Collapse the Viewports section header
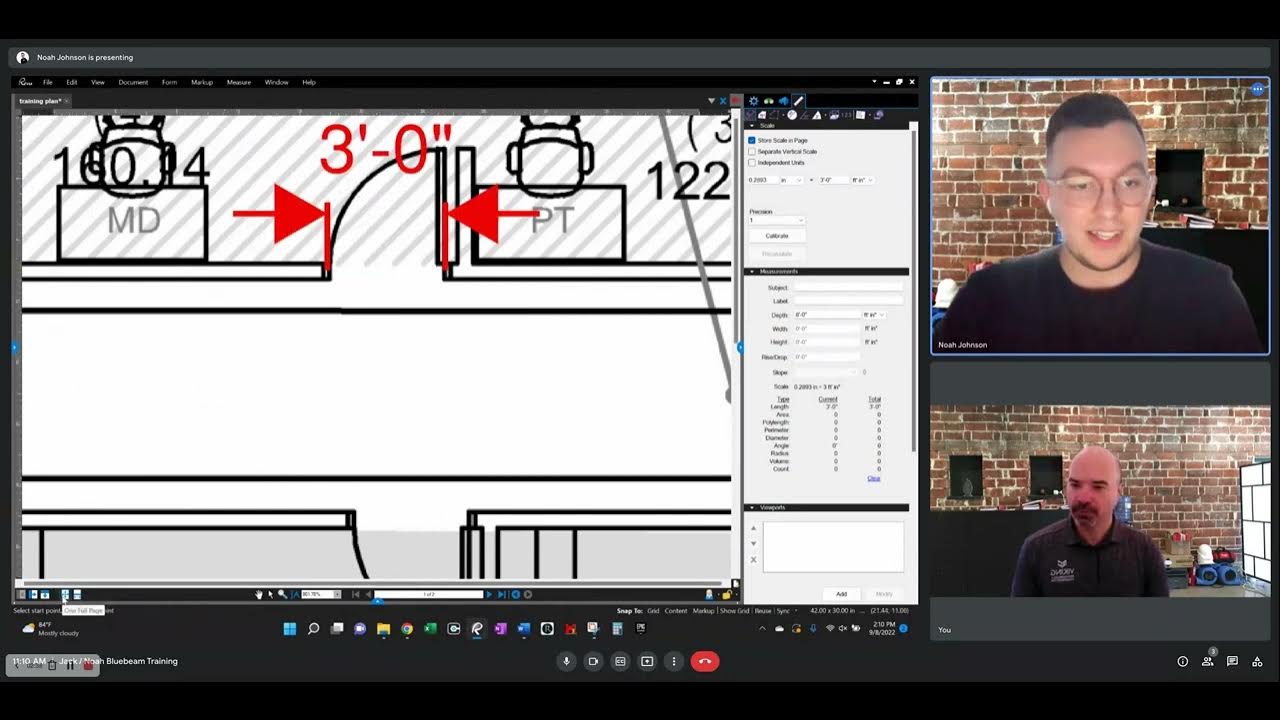The height and width of the screenshot is (720, 1280). tap(826, 507)
